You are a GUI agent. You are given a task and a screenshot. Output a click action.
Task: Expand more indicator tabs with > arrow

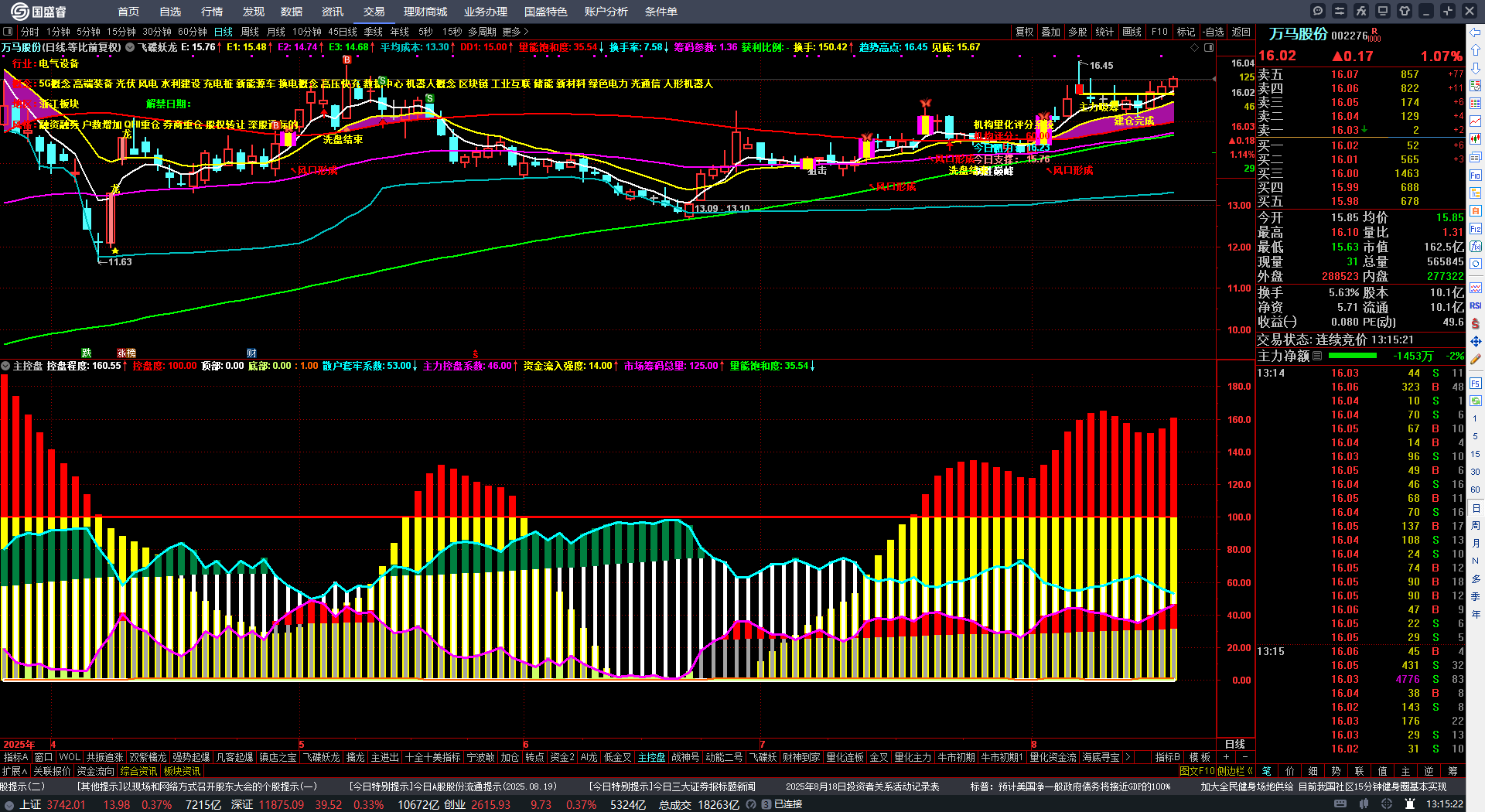(x=1128, y=757)
